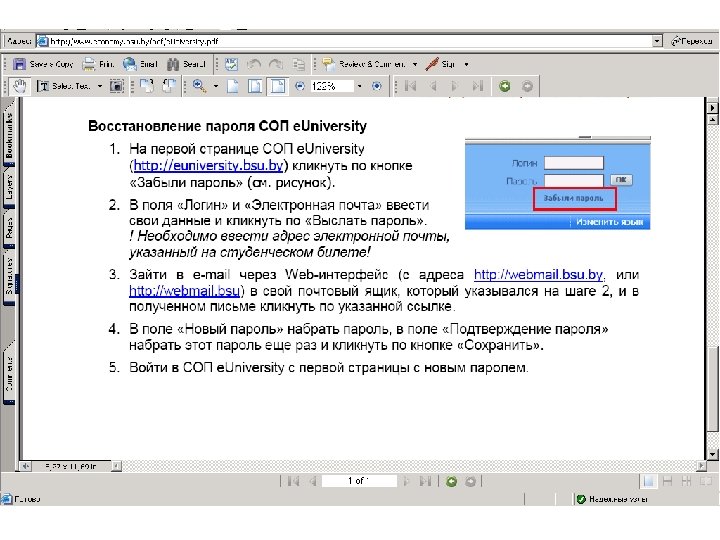The height and width of the screenshot is (540, 720).
Task: Select the Hand tool
Action: coord(19,86)
